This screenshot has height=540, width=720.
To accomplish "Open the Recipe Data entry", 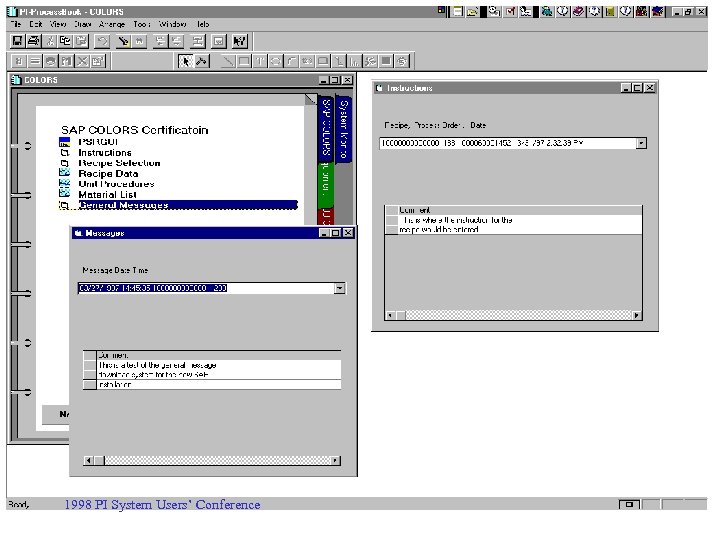I will pos(108,174).
